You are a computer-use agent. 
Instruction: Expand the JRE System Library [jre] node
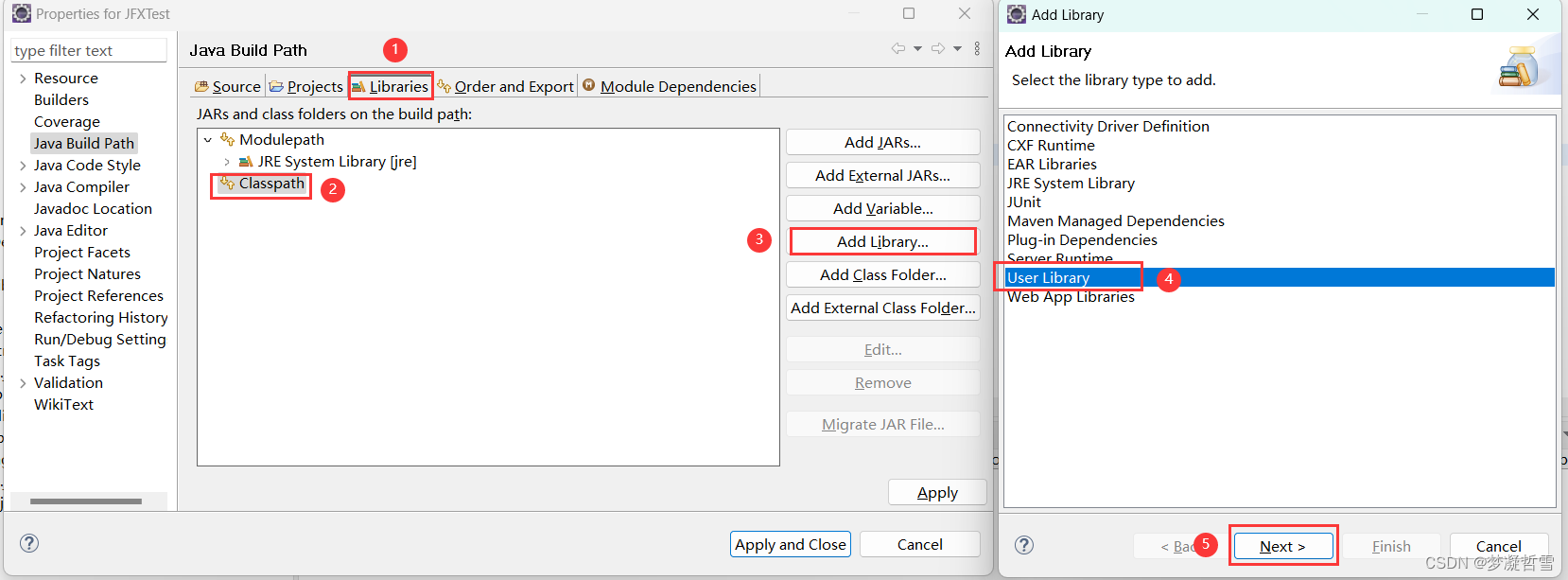coord(227,162)
